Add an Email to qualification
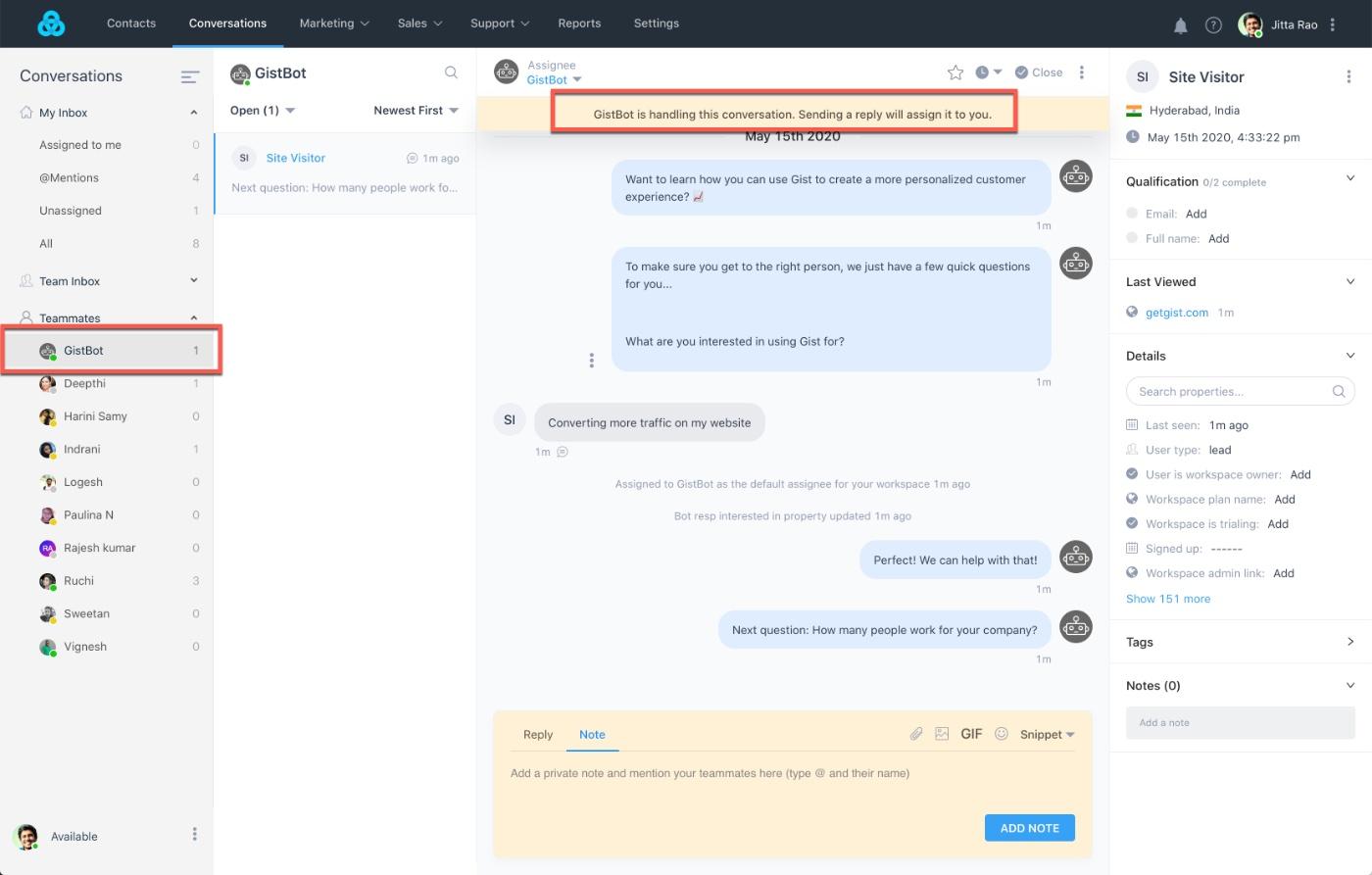This screenshot has width=1372, height=875. [x=1196, y=214]
